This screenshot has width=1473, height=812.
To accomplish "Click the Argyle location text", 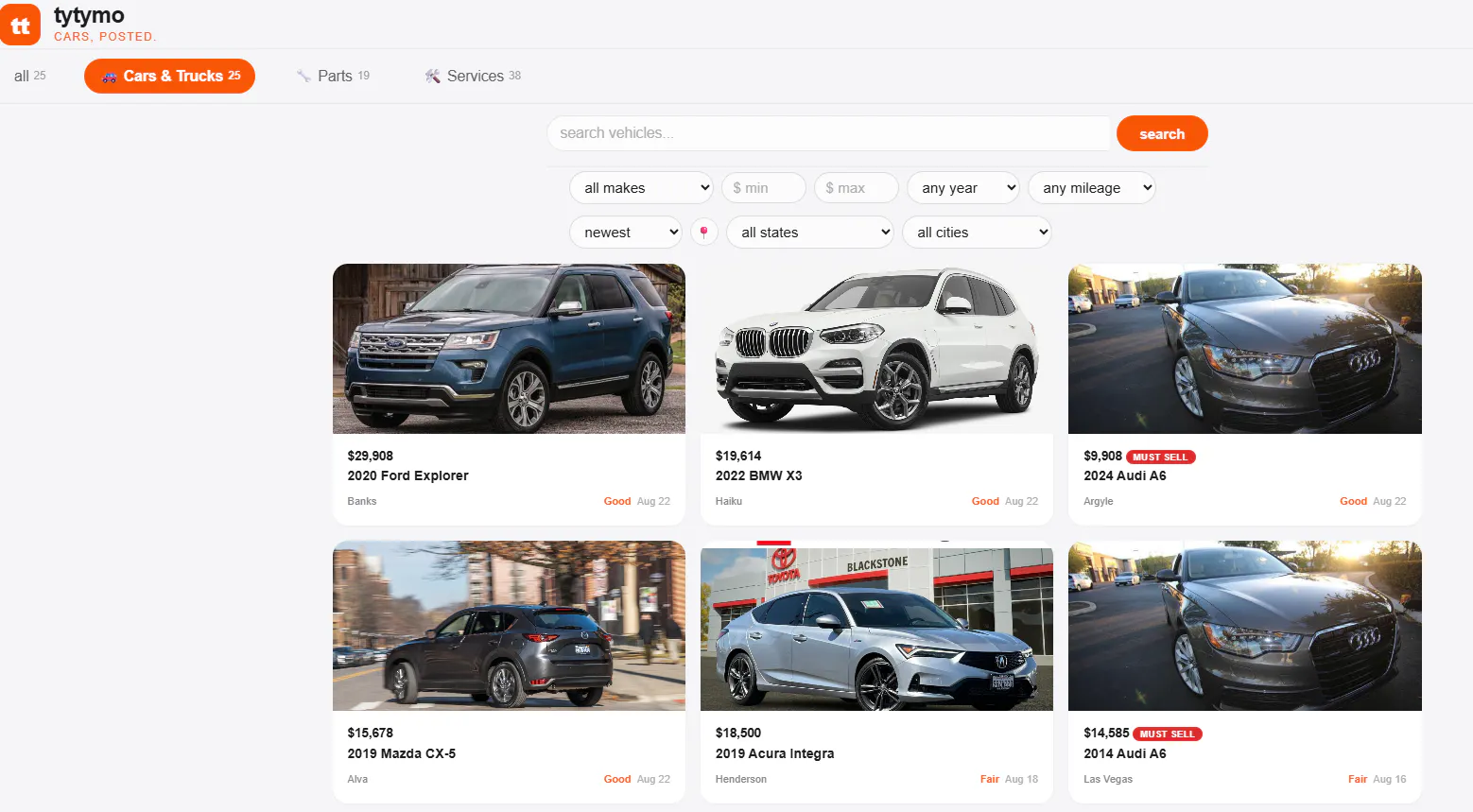I will (x=1099, y=501).
